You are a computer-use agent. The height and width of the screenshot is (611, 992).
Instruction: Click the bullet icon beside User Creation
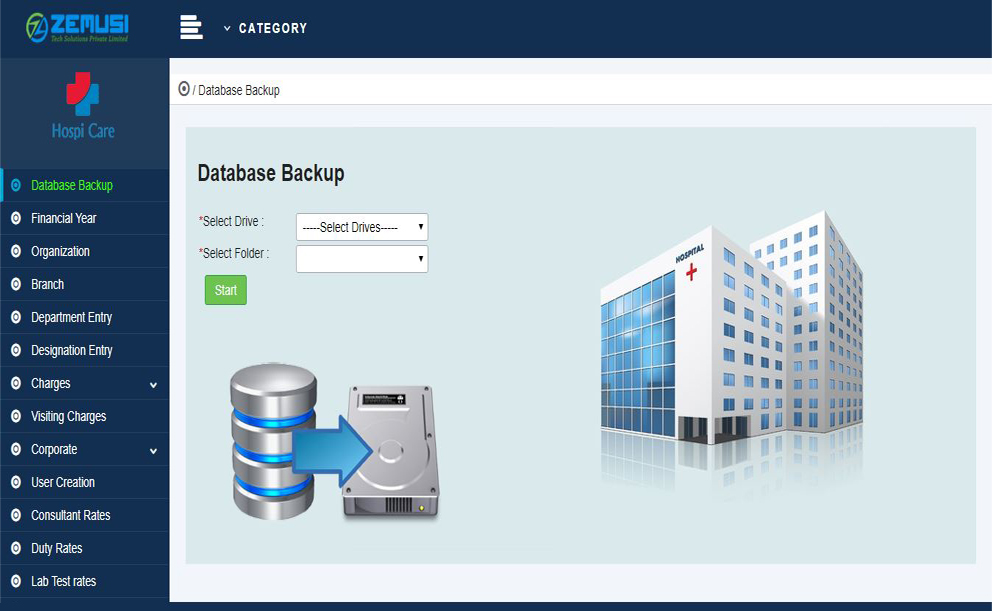[15, 482]
